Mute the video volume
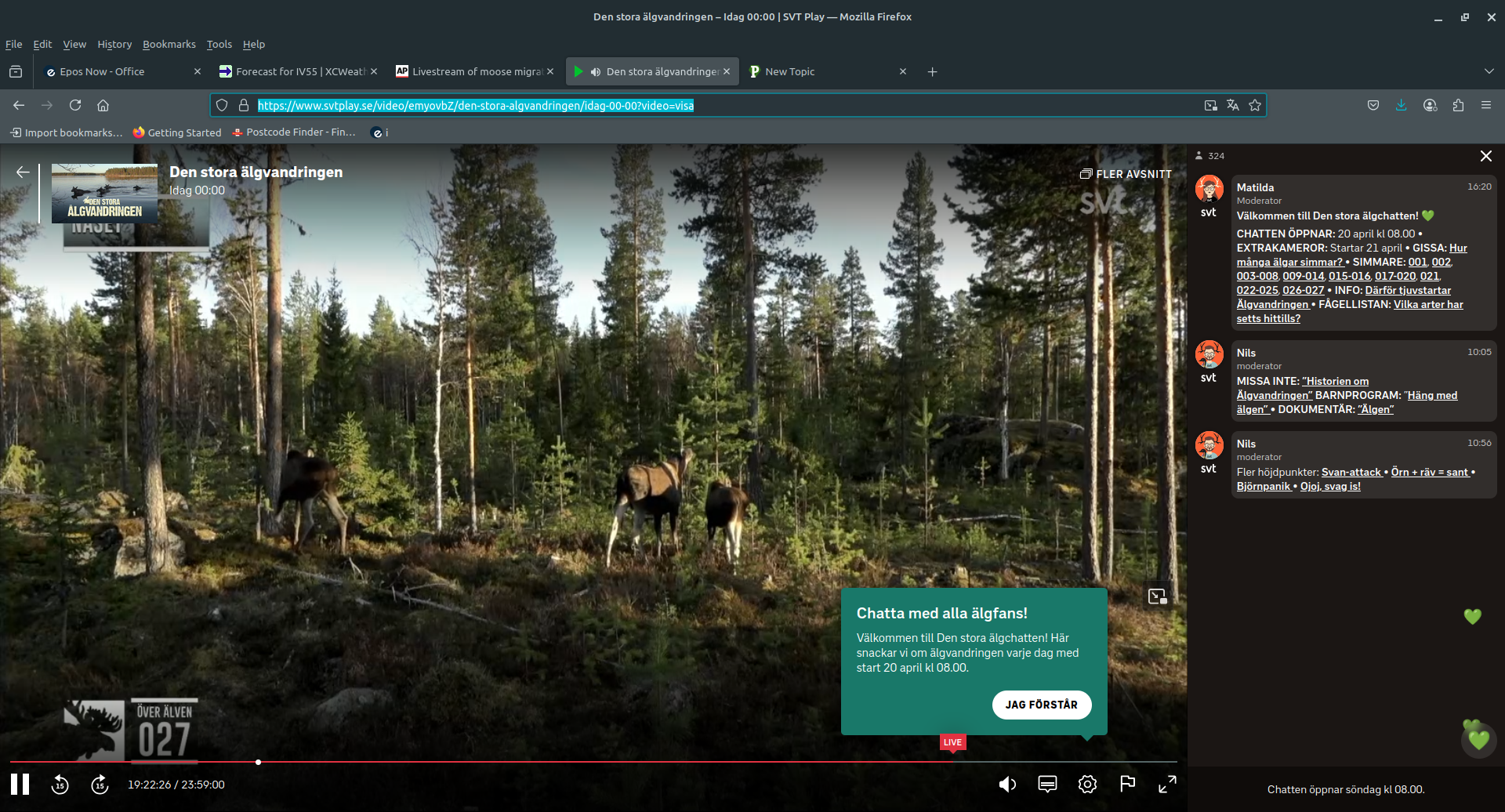Viewport: 1505px width, 812px height. [x=1007, y=784]
